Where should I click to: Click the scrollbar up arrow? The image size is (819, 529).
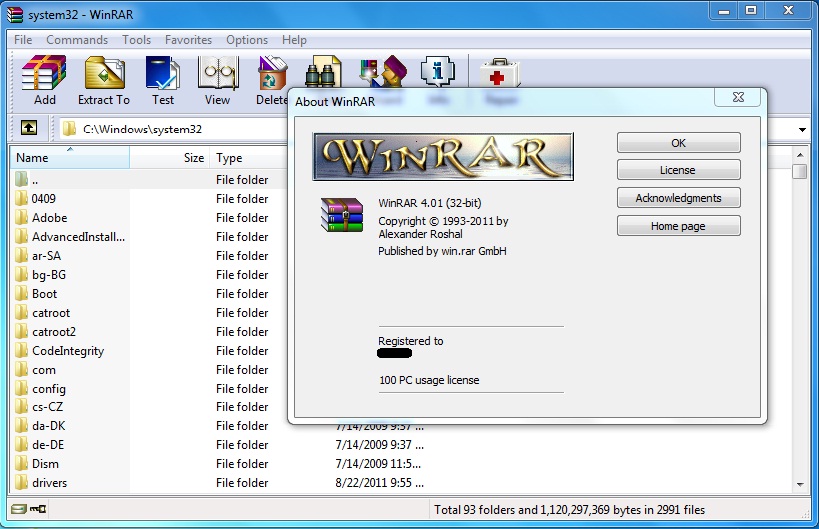point(800,155)
